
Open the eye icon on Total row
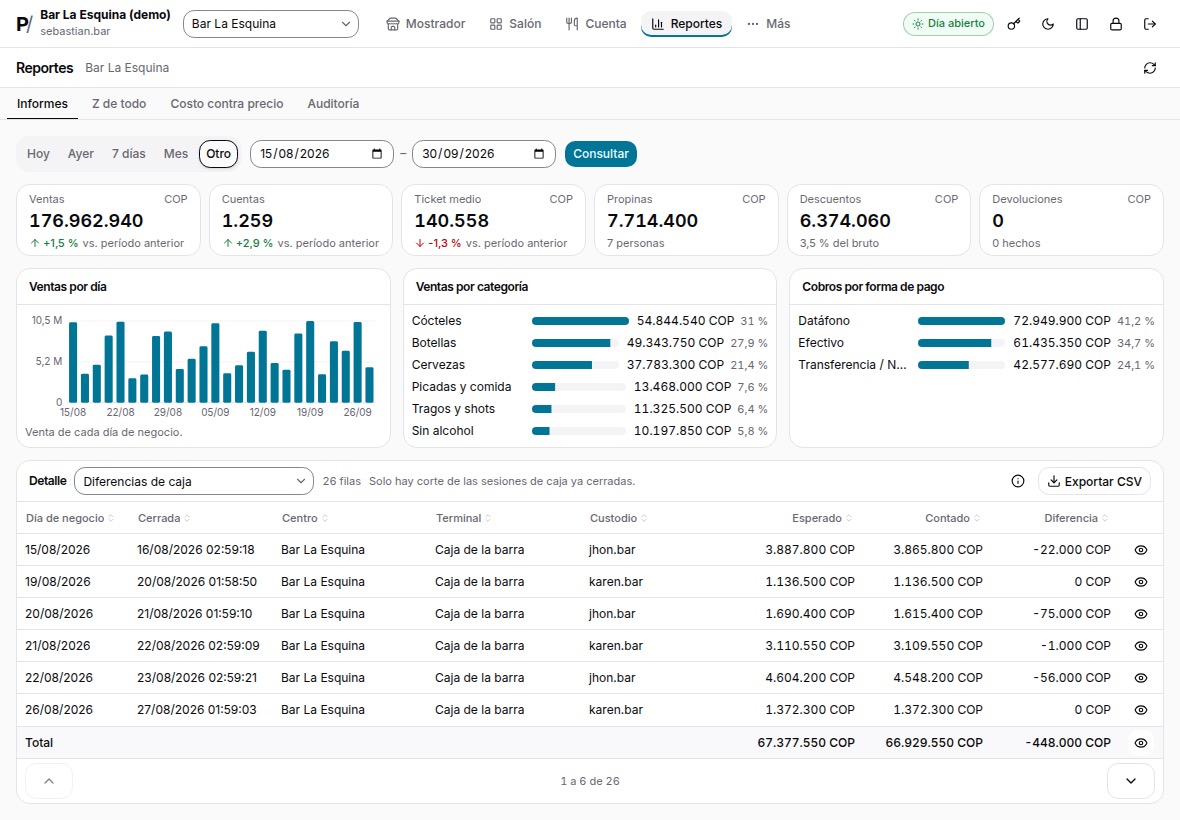coord(1141,743)
